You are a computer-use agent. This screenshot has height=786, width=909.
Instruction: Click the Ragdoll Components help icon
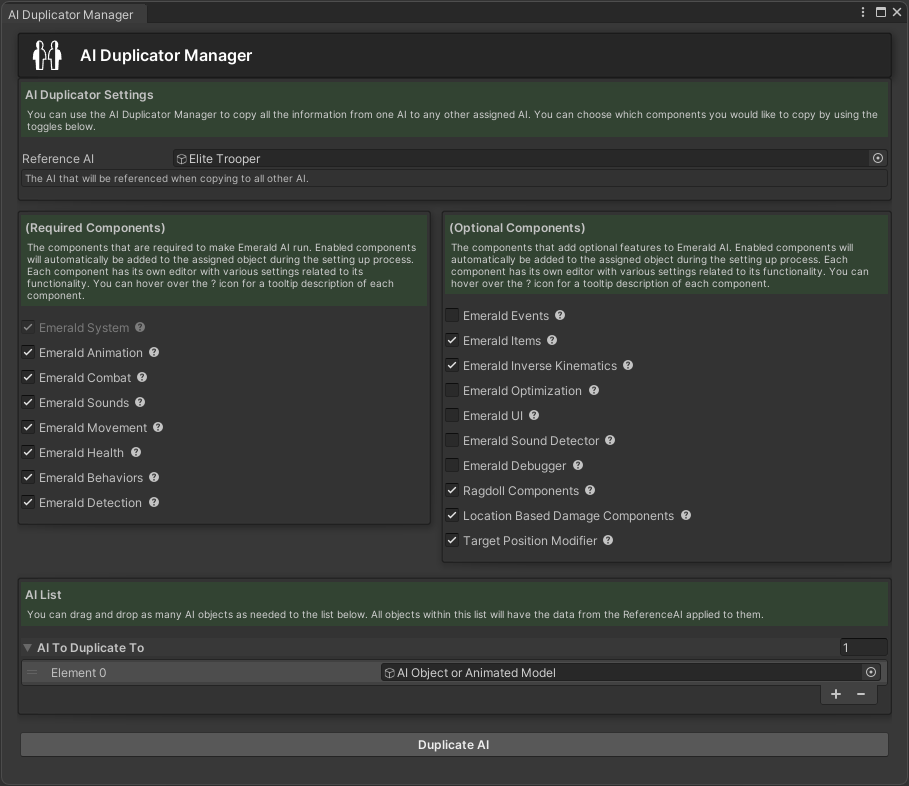click(x=590, y=490)
